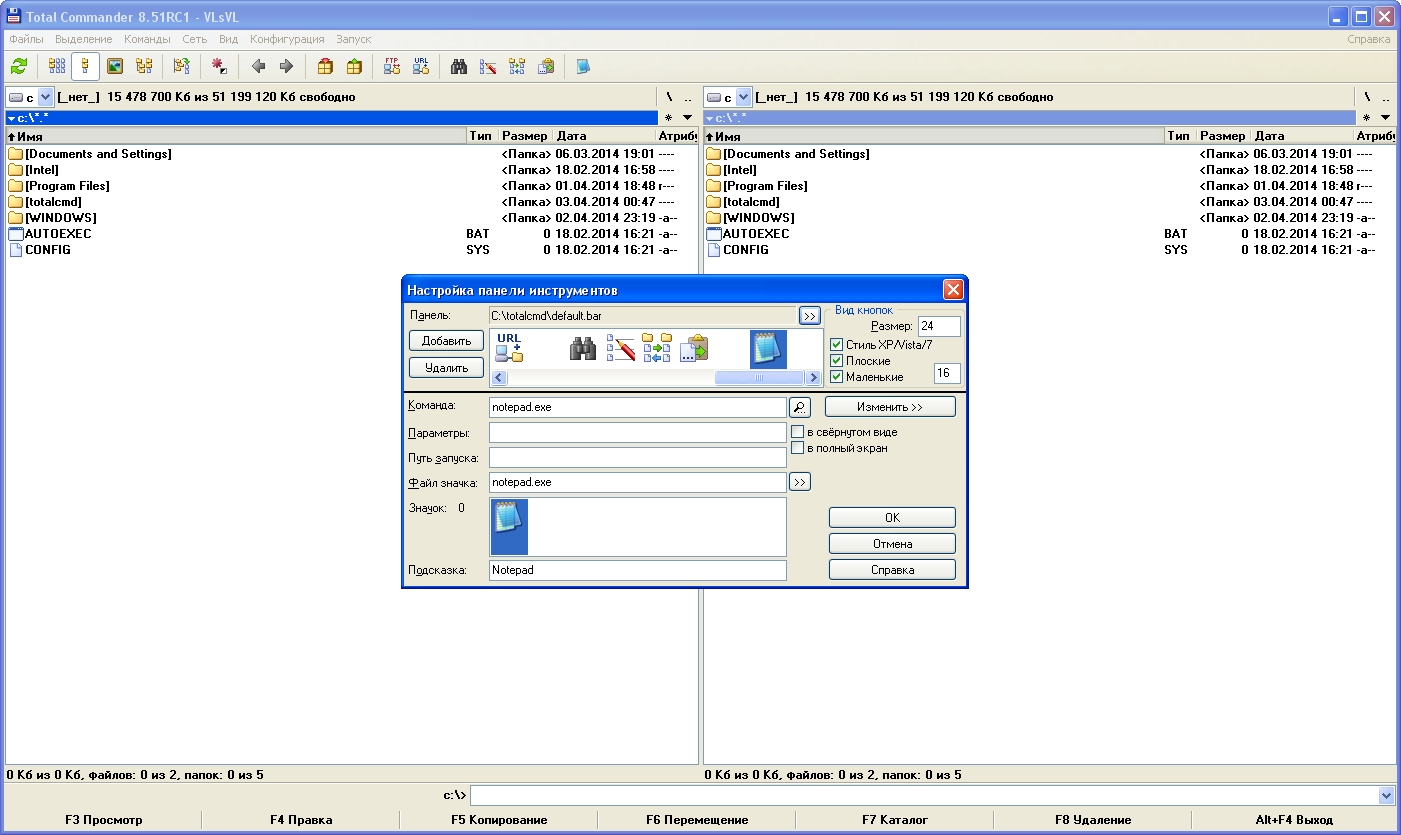1401x835 pixels.
Task: Open the Выделение menu
Action: click(x=84, y=39)
